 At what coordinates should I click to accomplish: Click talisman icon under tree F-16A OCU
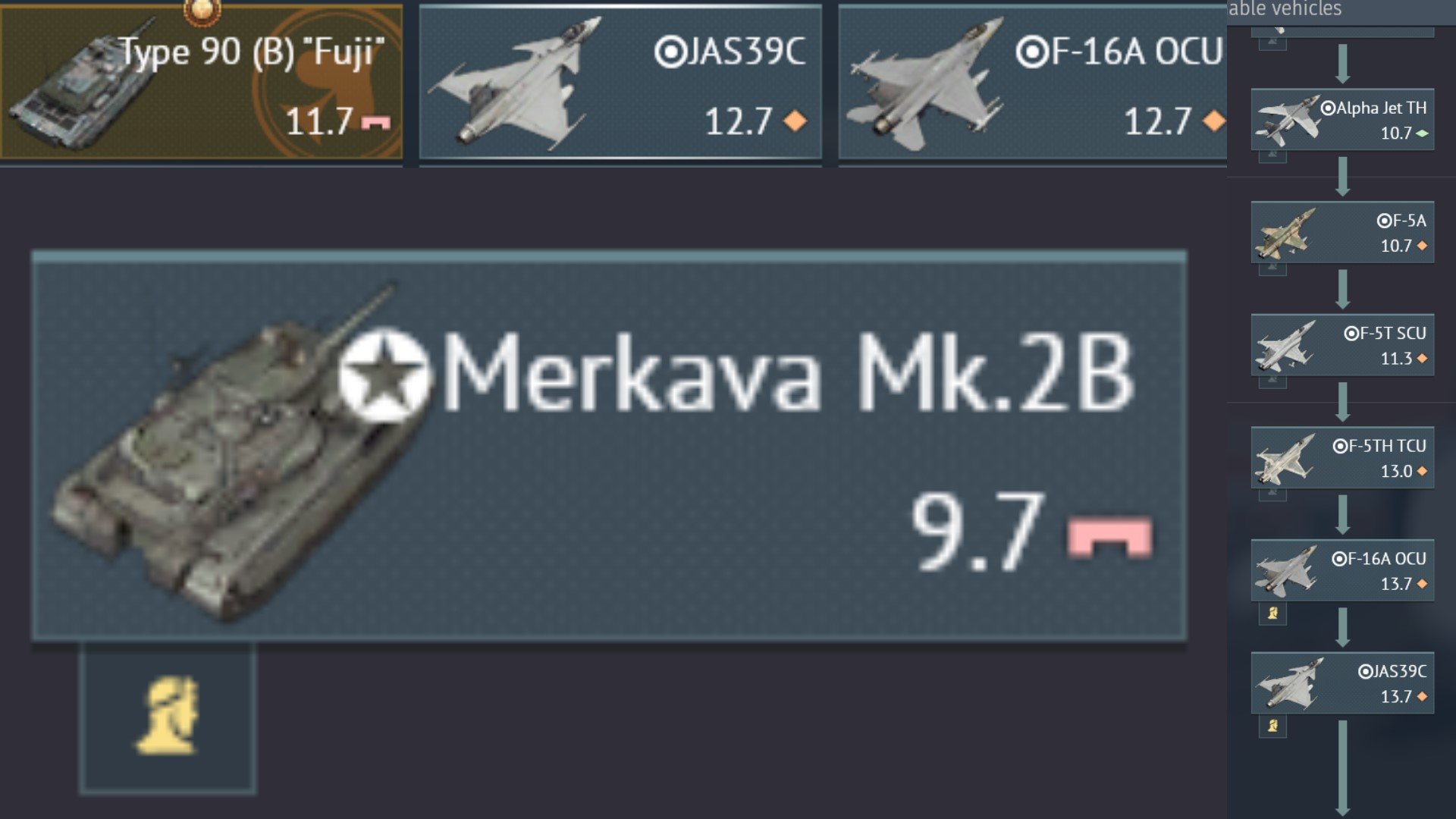1272,613
